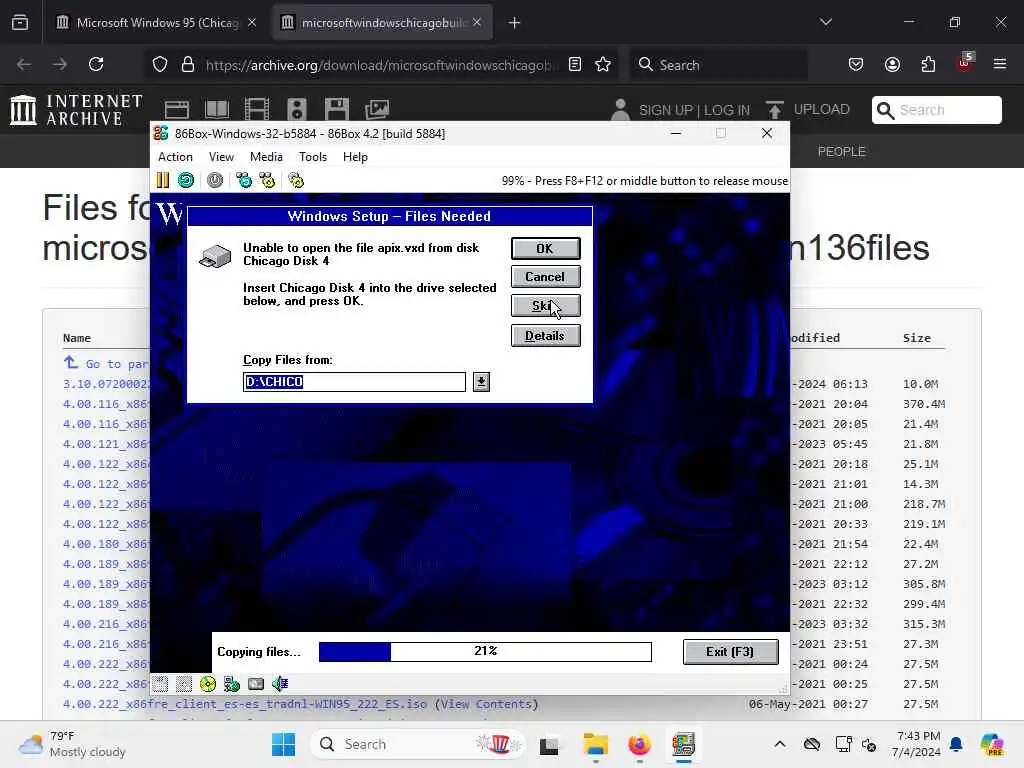Click the disk drive icon in Files Needed dialog
The image size is (1024, 768).
tap(215, 257)
